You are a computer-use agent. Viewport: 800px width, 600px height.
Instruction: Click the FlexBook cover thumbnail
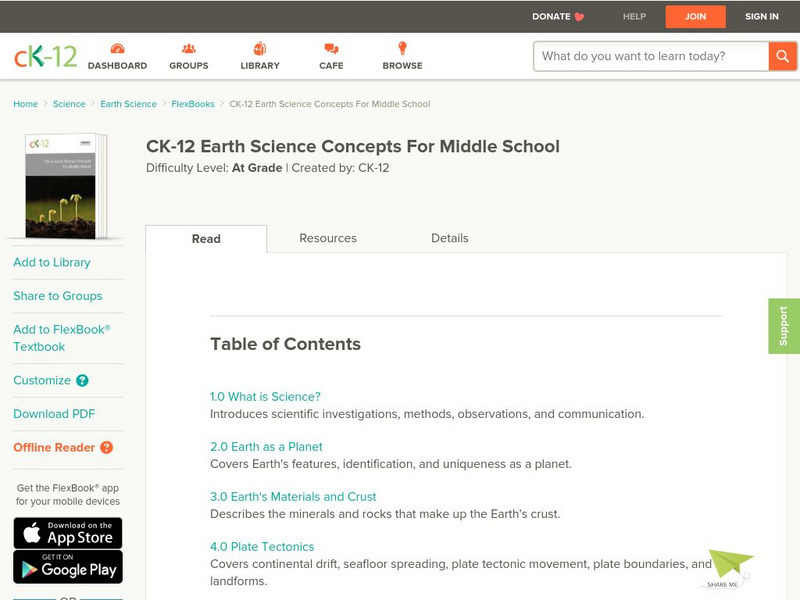[x=65, y=186]
